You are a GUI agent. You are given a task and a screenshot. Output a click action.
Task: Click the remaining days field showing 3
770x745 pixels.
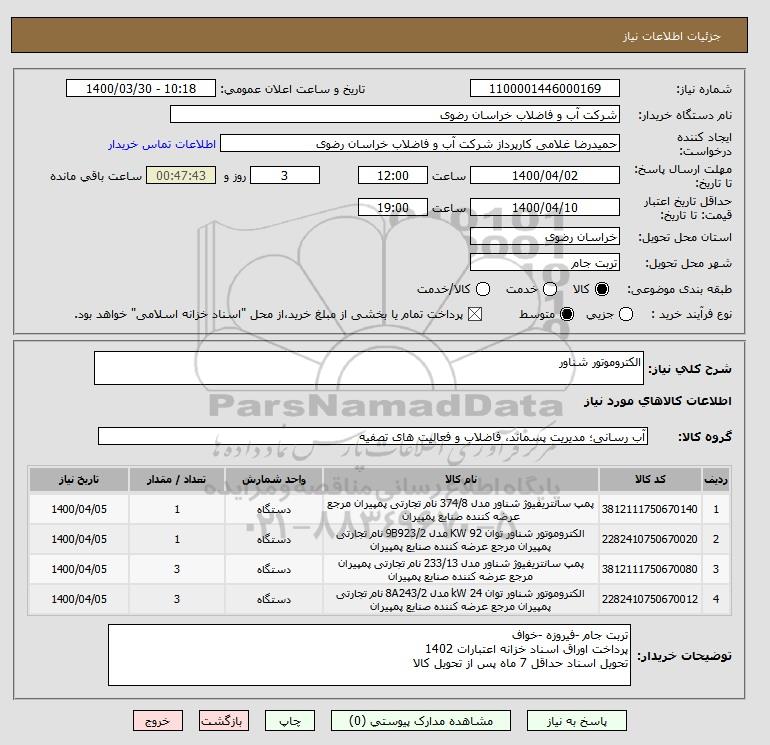(x=285, y=175)
